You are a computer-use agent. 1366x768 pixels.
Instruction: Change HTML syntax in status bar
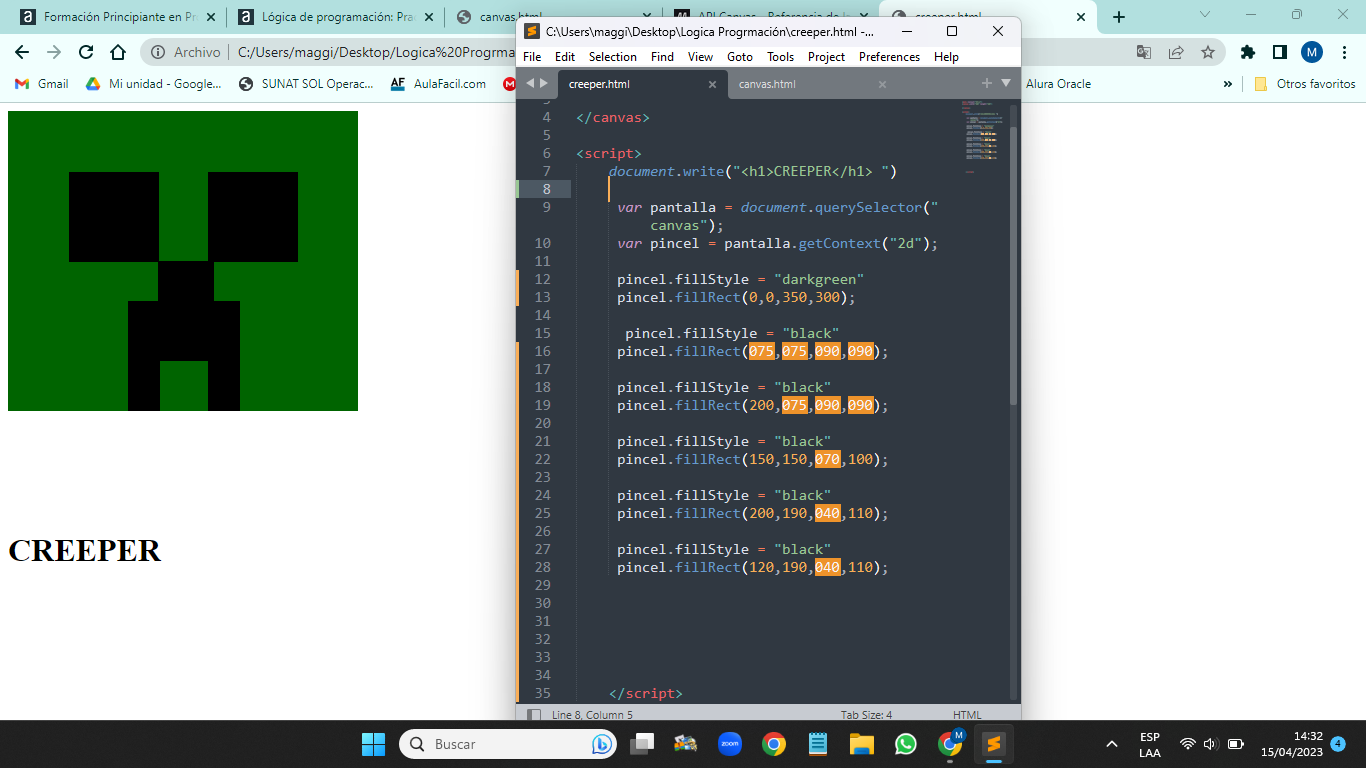point(967,714)
